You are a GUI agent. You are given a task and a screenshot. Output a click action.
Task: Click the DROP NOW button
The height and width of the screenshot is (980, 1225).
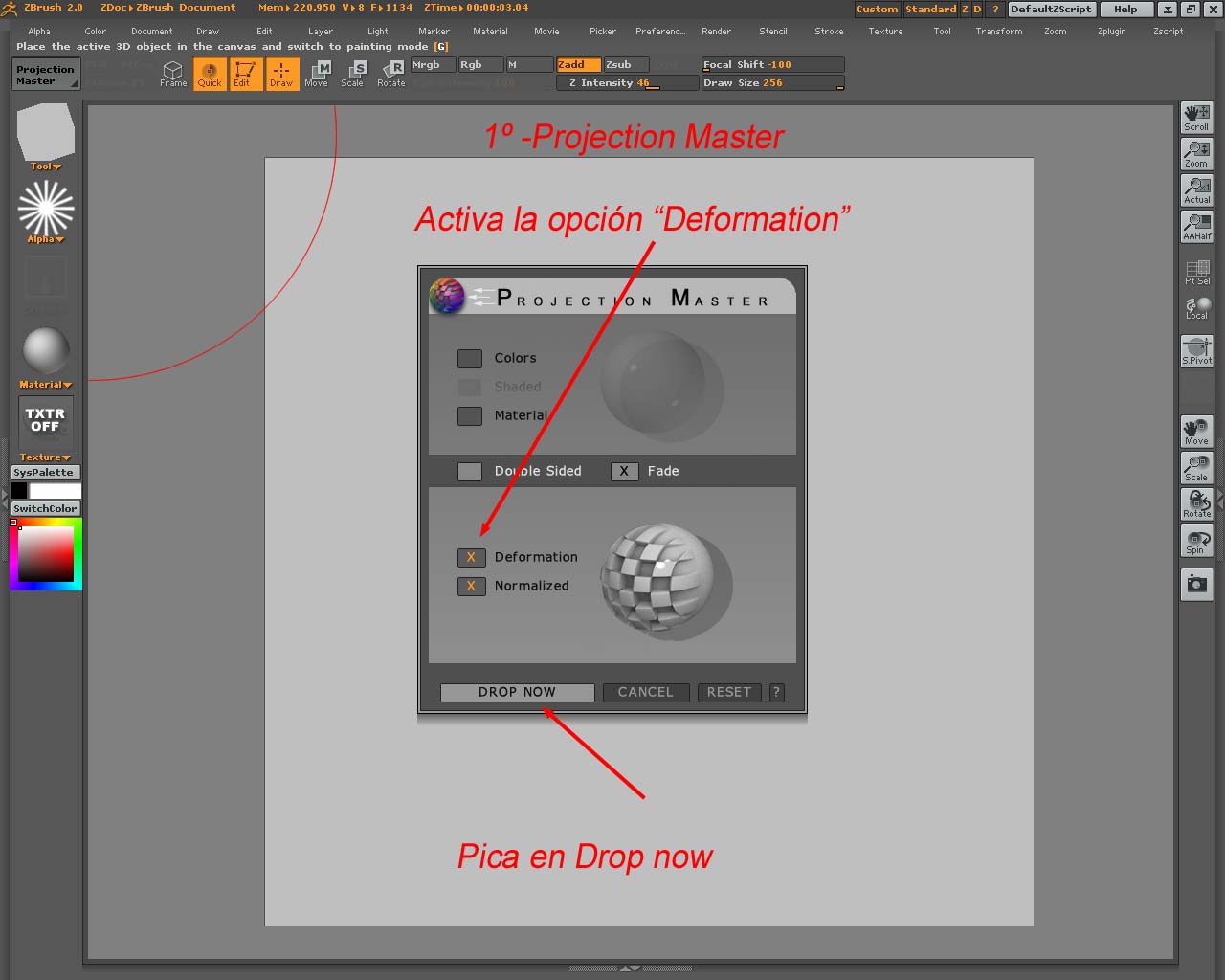(x=517, y=692)
